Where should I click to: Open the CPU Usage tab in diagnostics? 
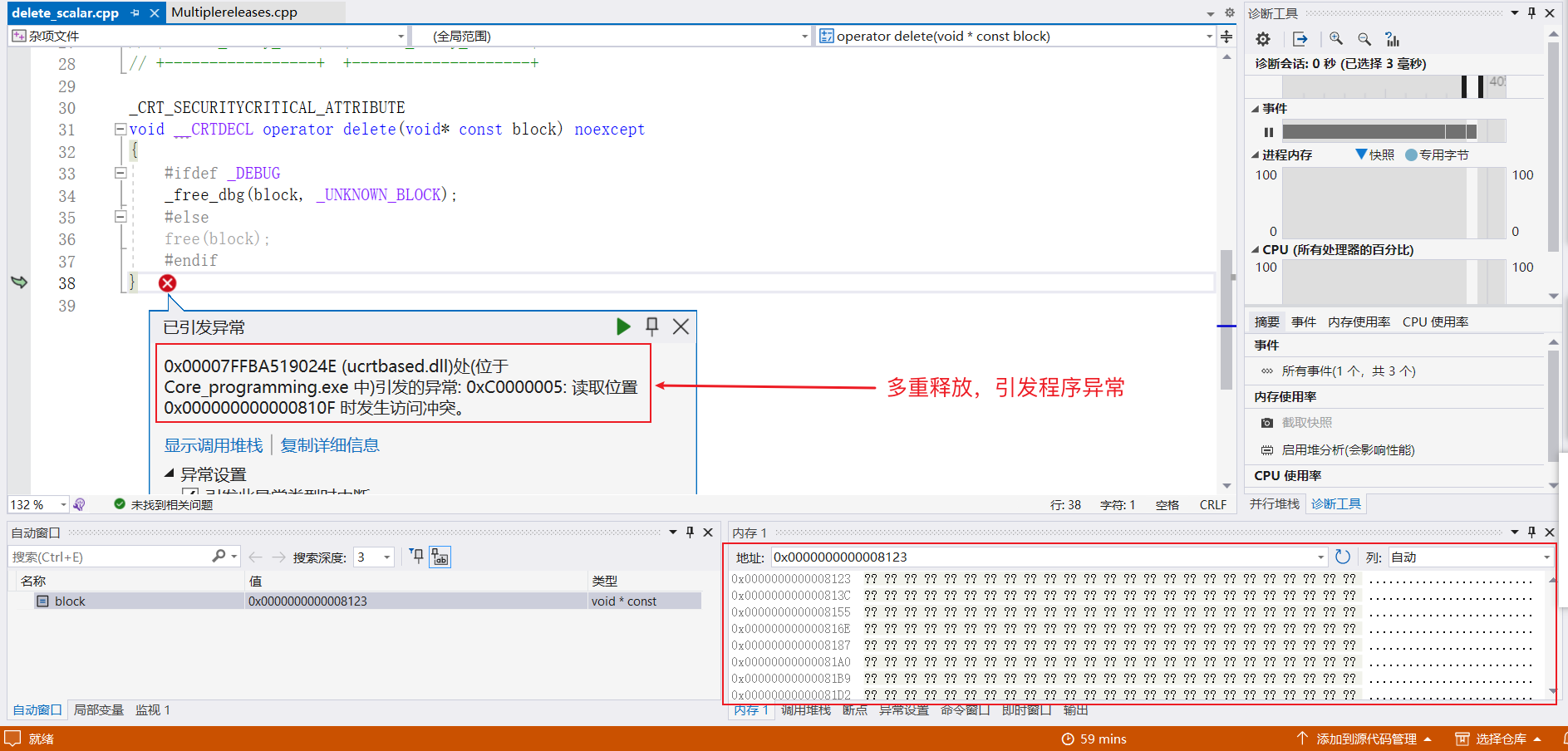(1435, 322)
